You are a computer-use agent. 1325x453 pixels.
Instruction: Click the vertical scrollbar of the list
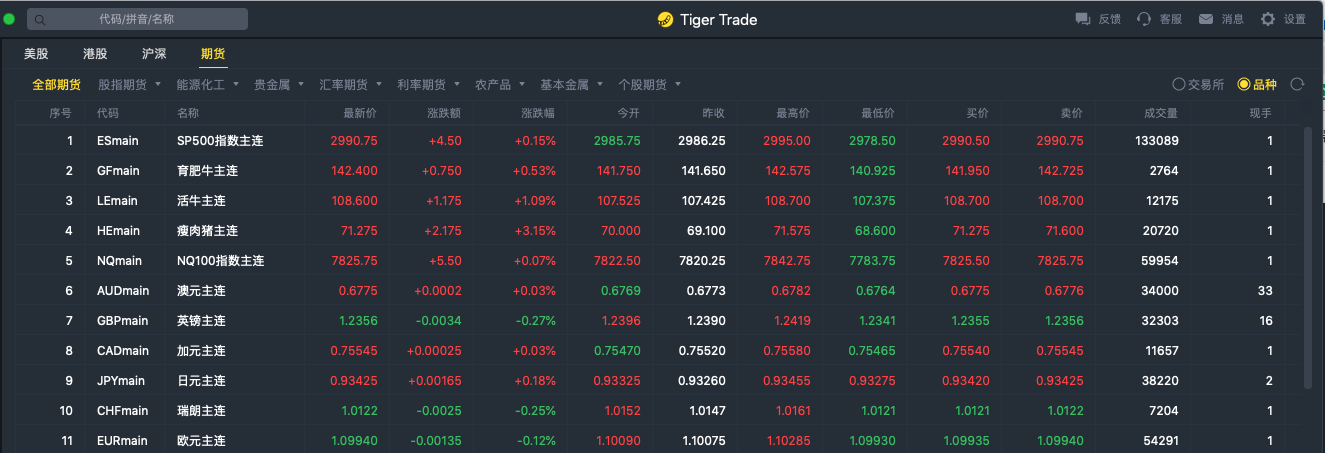[1308, 258]
